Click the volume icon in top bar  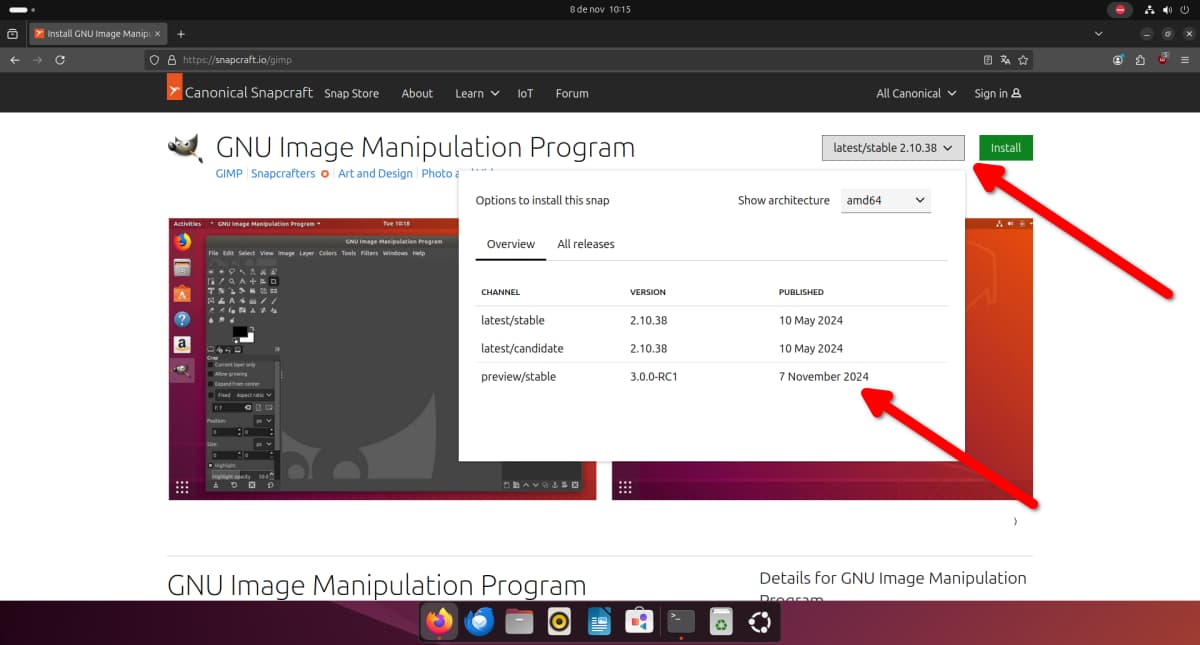tap(1167, 9)
